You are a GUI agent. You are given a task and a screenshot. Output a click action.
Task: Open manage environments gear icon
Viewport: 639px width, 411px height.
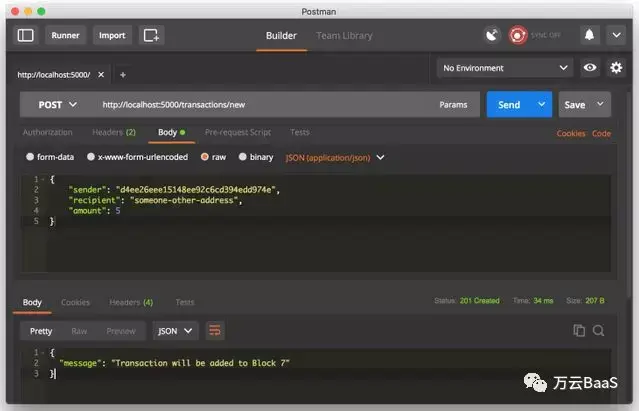[x=616, y=68]
